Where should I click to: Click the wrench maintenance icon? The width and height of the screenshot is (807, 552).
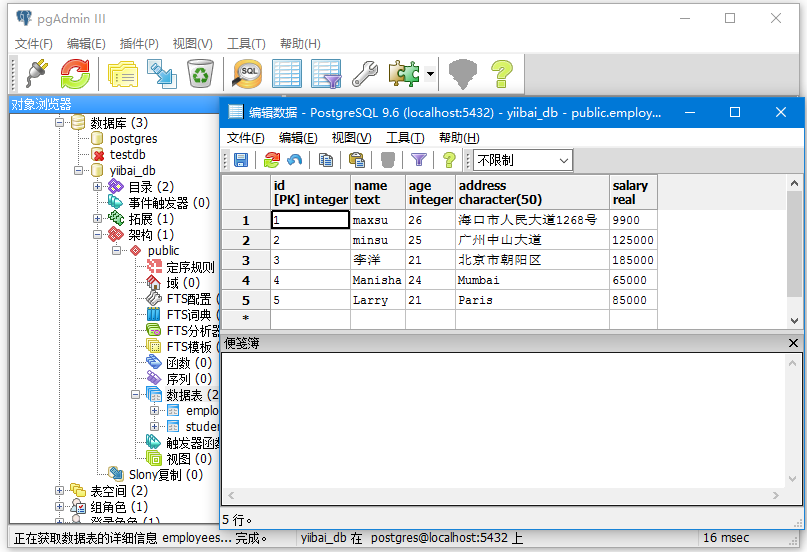365,73
